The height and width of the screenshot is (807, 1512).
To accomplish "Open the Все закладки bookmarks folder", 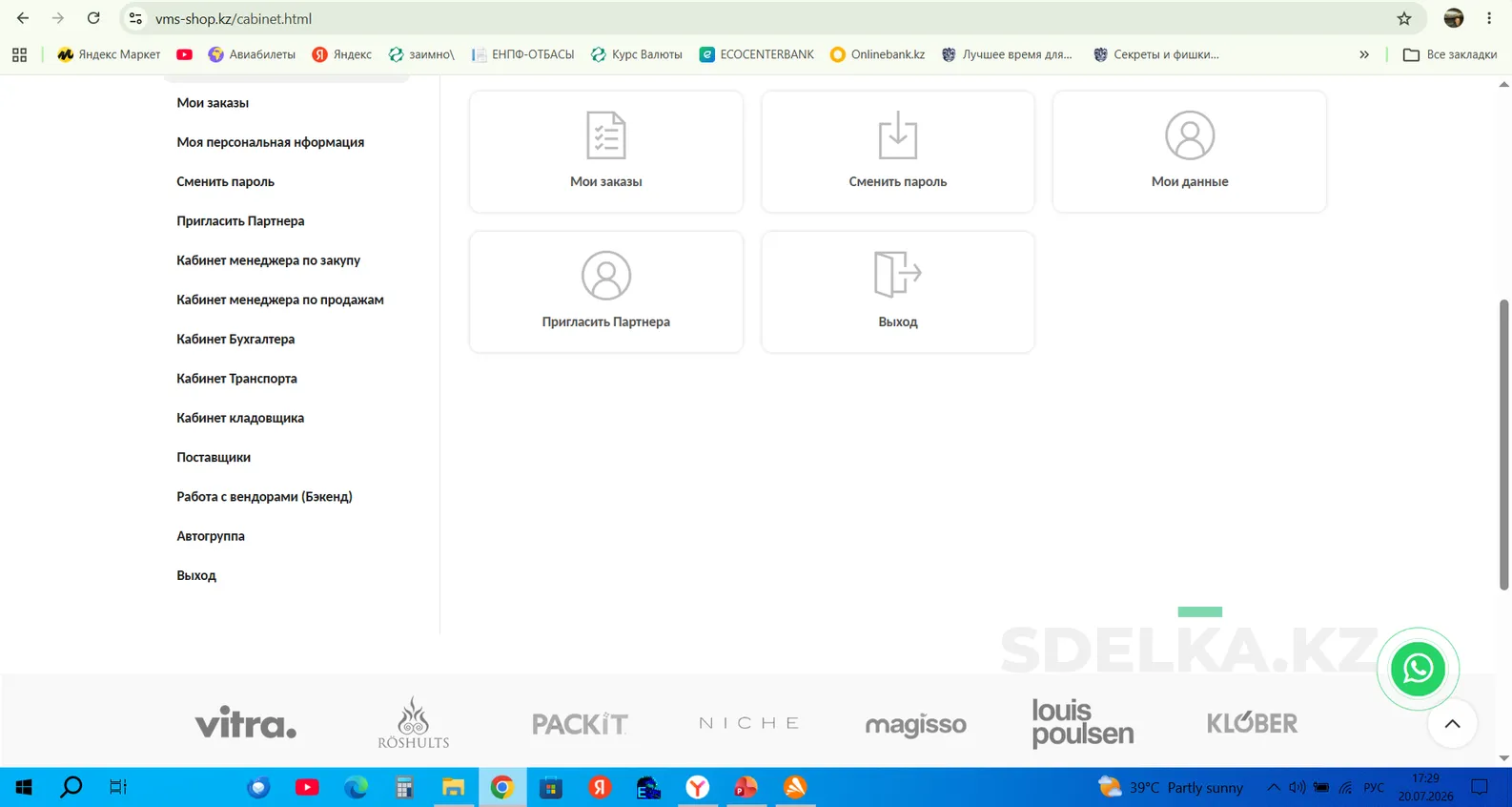I will [1450, 54].
